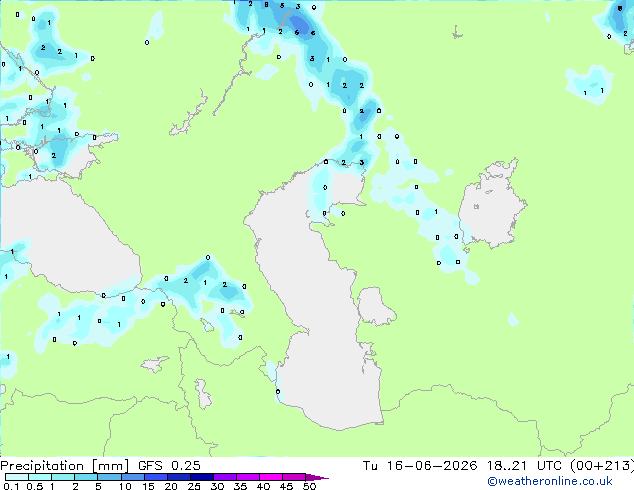Click the 2–5 mm legend color segment

tap(87, 477)
